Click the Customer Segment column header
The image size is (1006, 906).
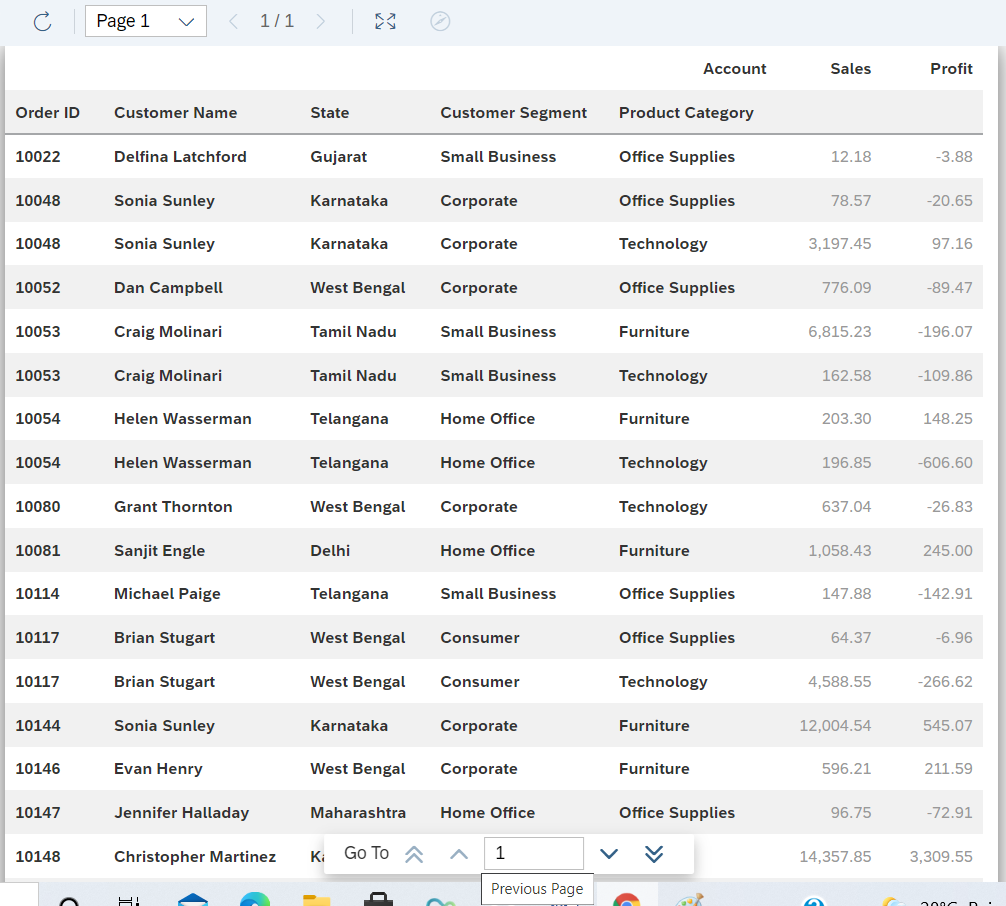click(514, 113)
